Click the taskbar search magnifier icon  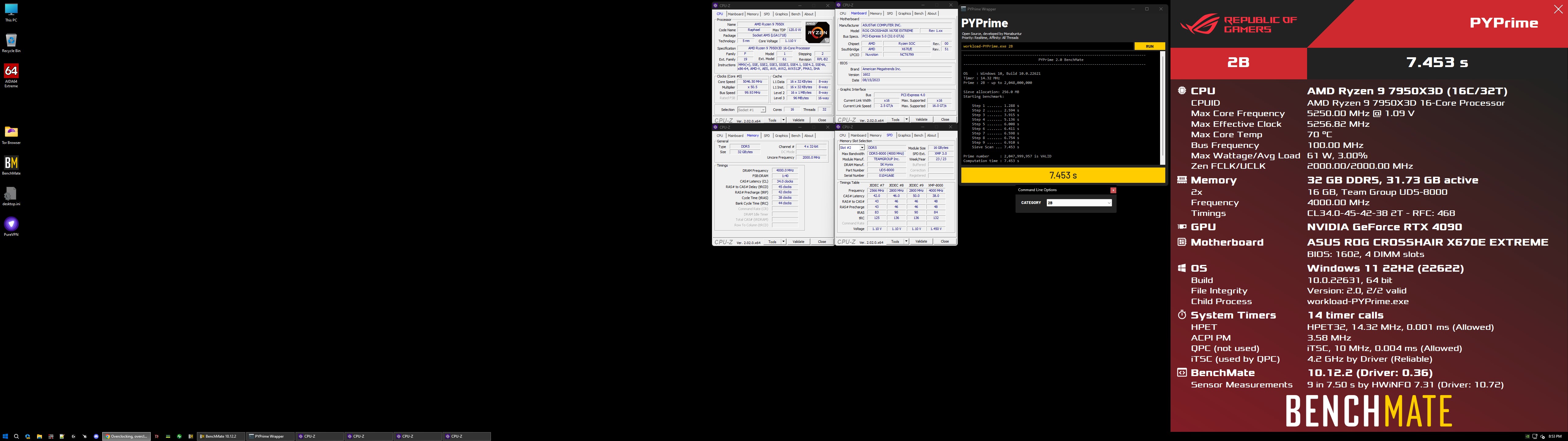(x=17, y=436)
